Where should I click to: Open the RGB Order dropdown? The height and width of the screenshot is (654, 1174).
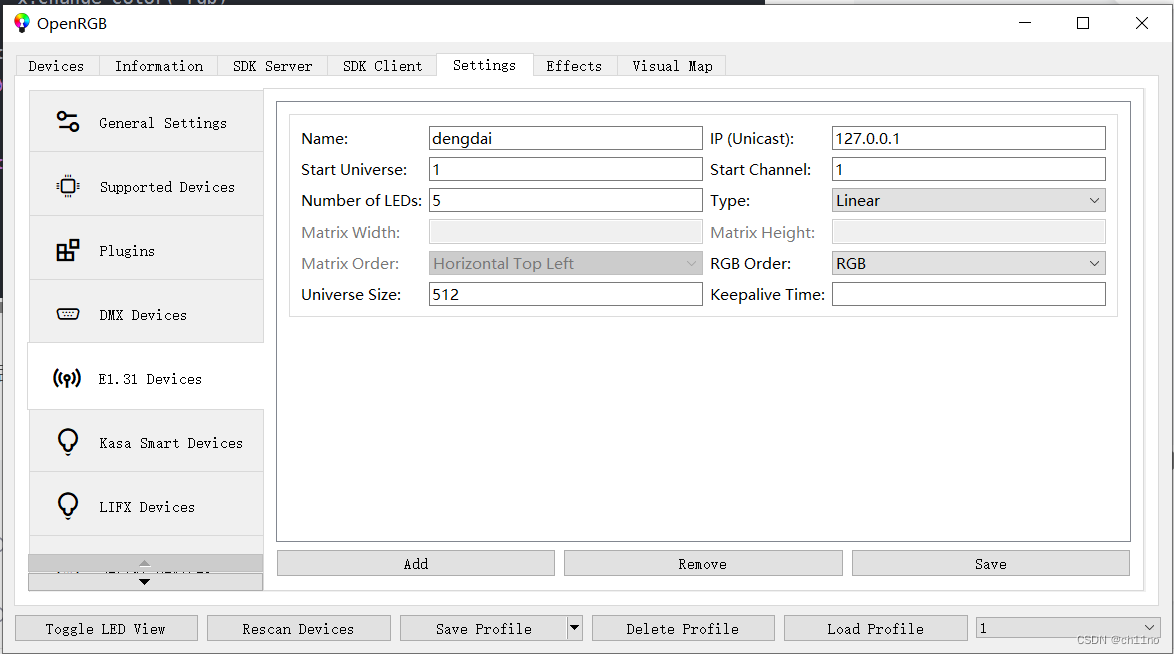click(968, 264)
